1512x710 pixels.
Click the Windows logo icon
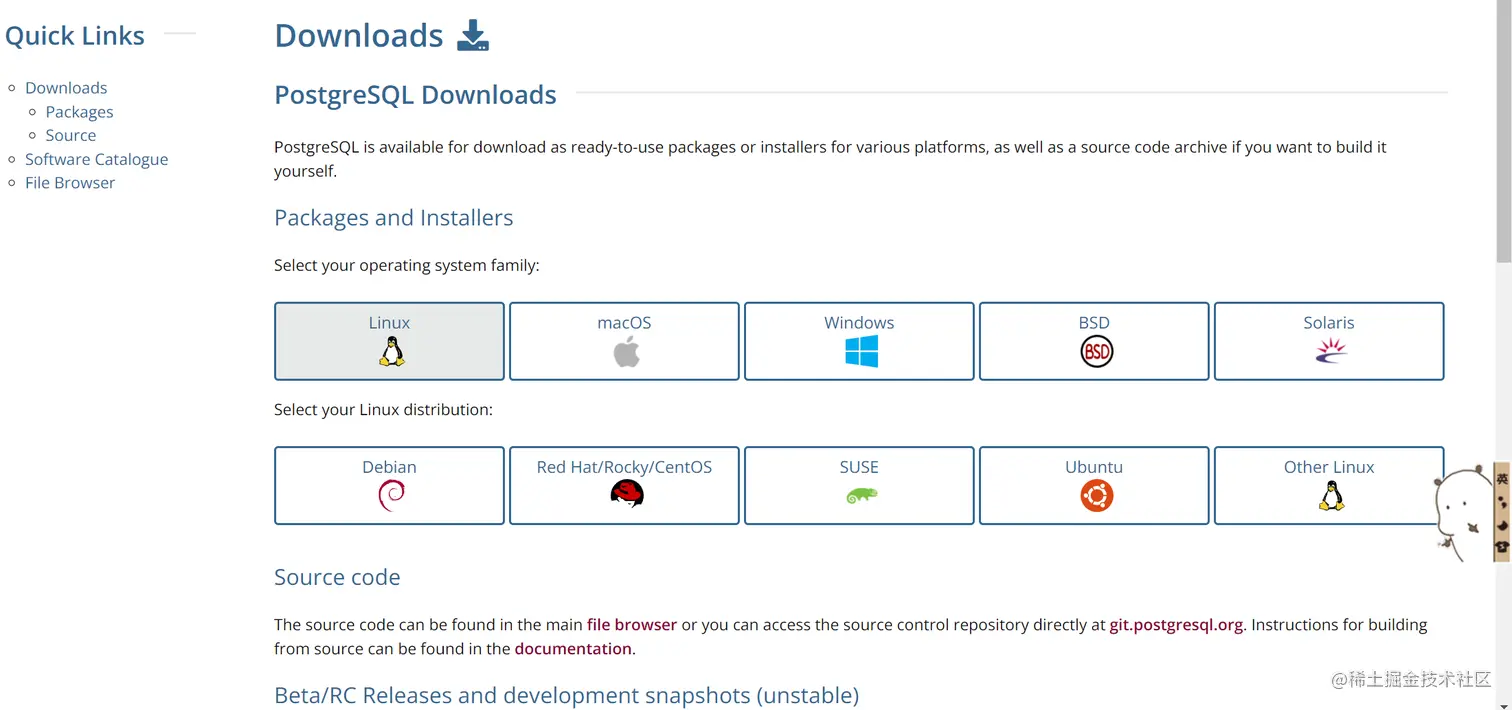point(861,352)
